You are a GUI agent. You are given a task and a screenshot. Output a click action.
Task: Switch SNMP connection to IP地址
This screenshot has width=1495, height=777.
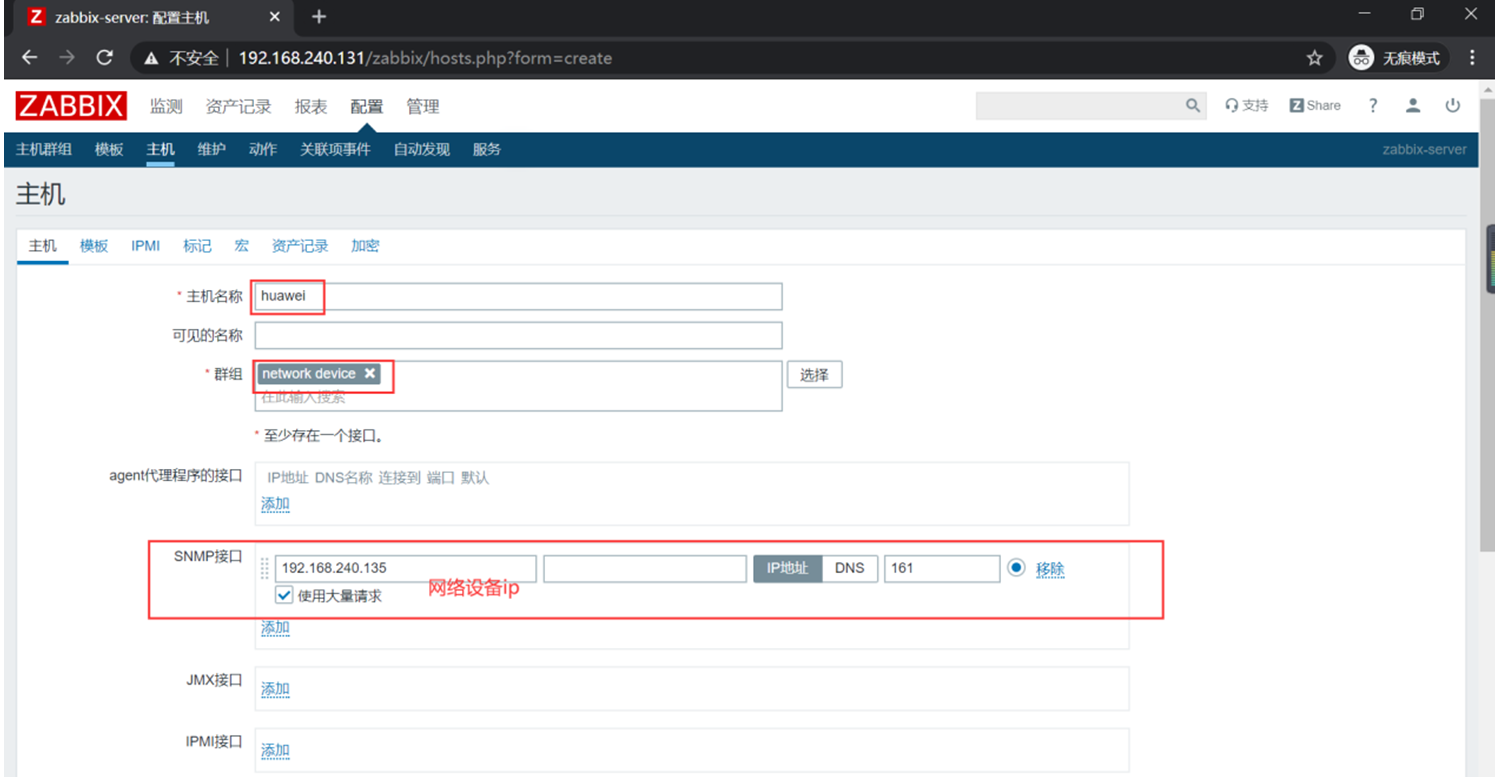[787, 568]
